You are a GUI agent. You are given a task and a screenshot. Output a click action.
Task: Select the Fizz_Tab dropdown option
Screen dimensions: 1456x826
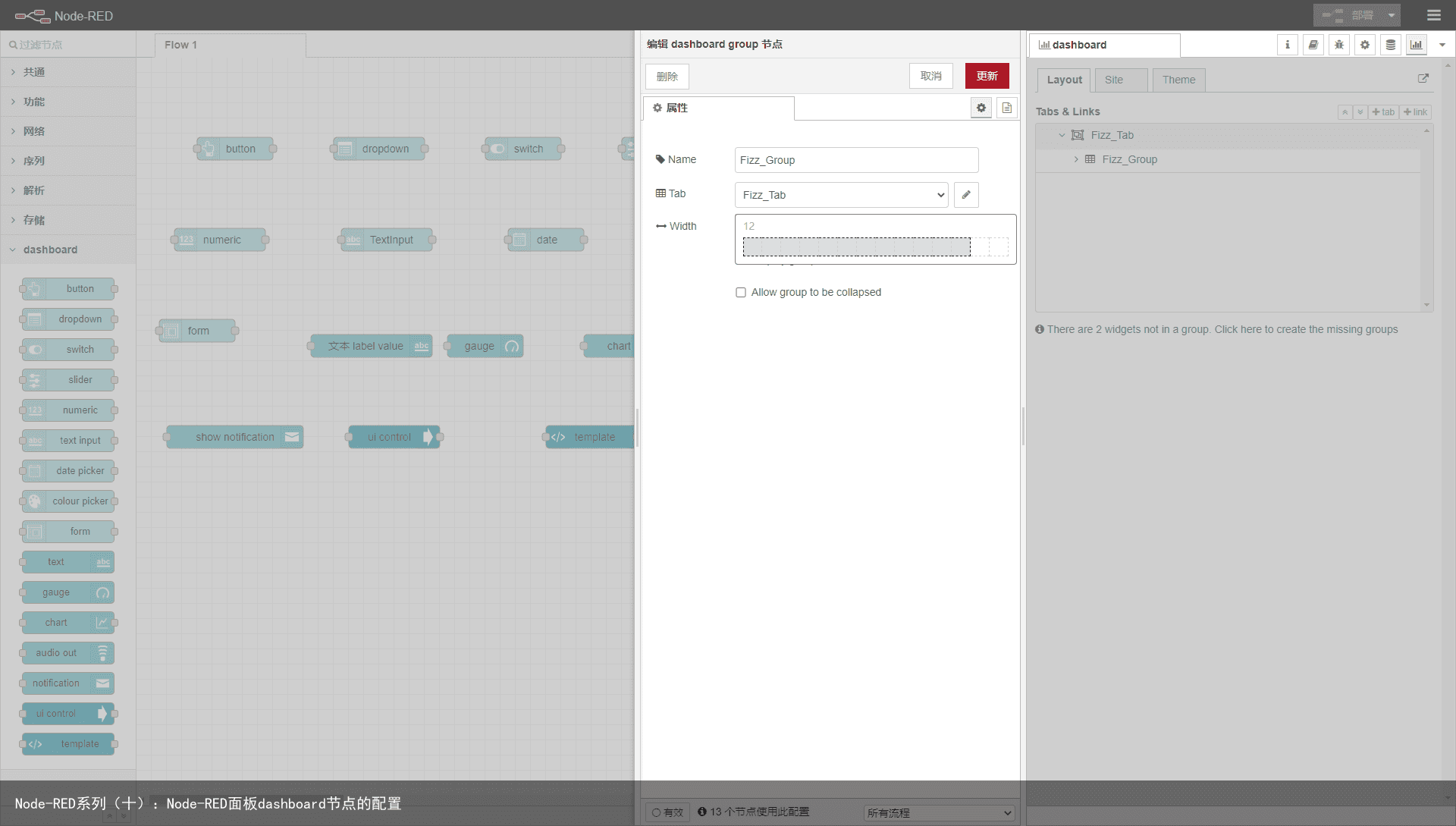click(840, 195)
